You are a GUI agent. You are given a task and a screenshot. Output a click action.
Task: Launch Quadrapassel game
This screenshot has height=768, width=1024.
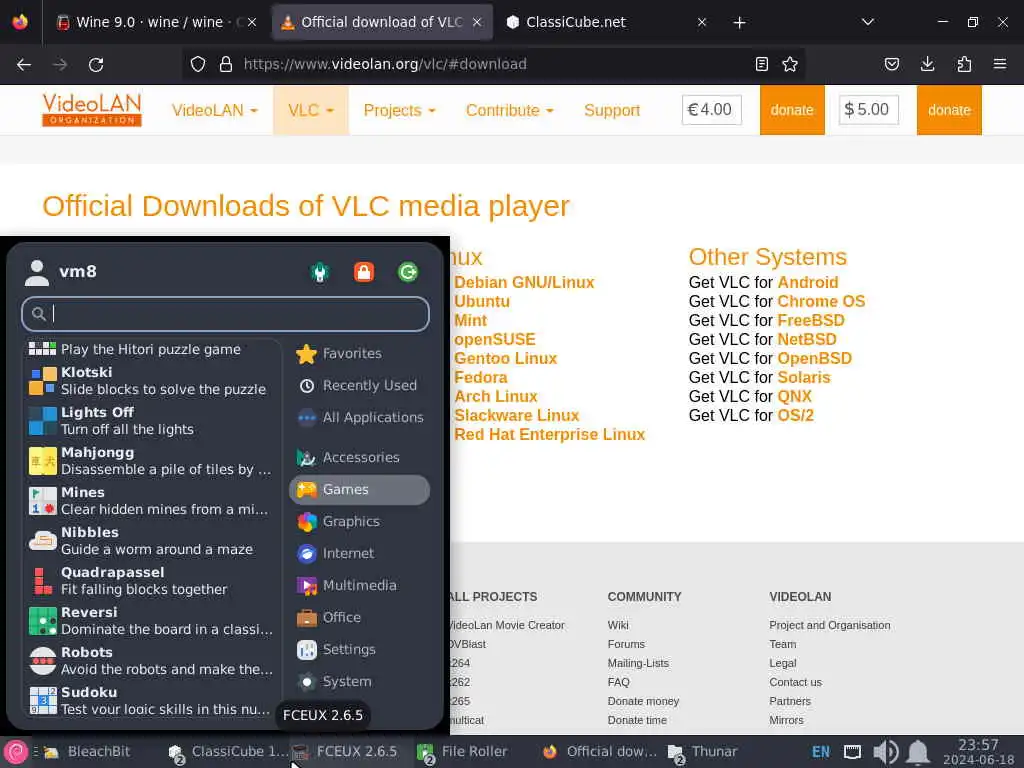(152, 581)
